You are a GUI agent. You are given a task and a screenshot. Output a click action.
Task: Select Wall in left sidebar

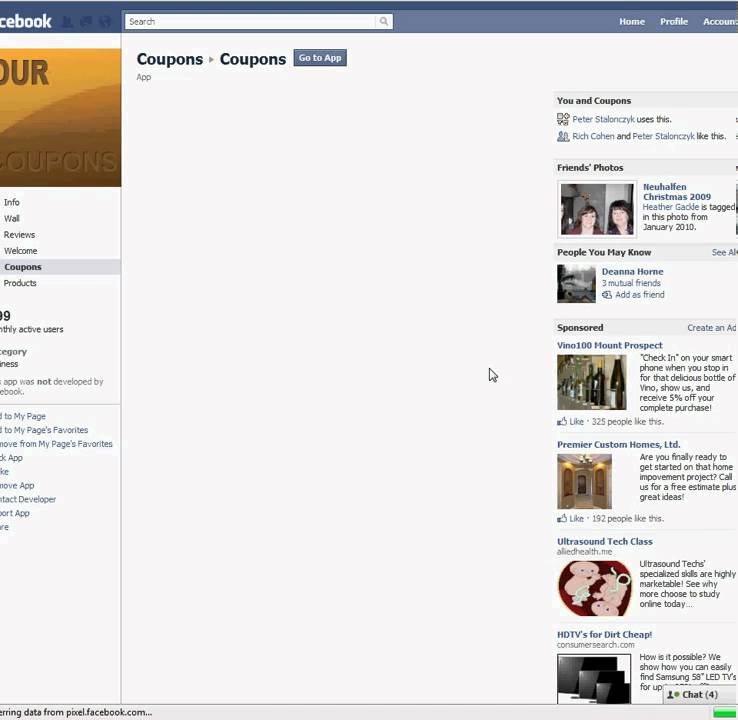pyautogui.click(x=12, y=218)
